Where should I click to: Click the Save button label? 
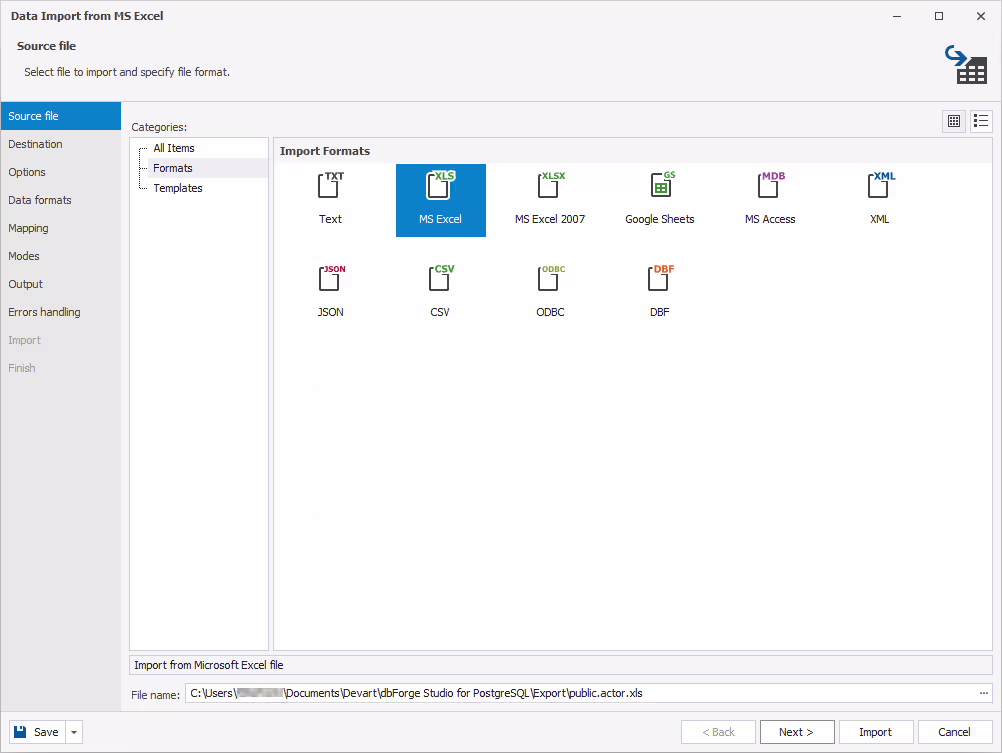pyautogui.click(x=46, y=732)
